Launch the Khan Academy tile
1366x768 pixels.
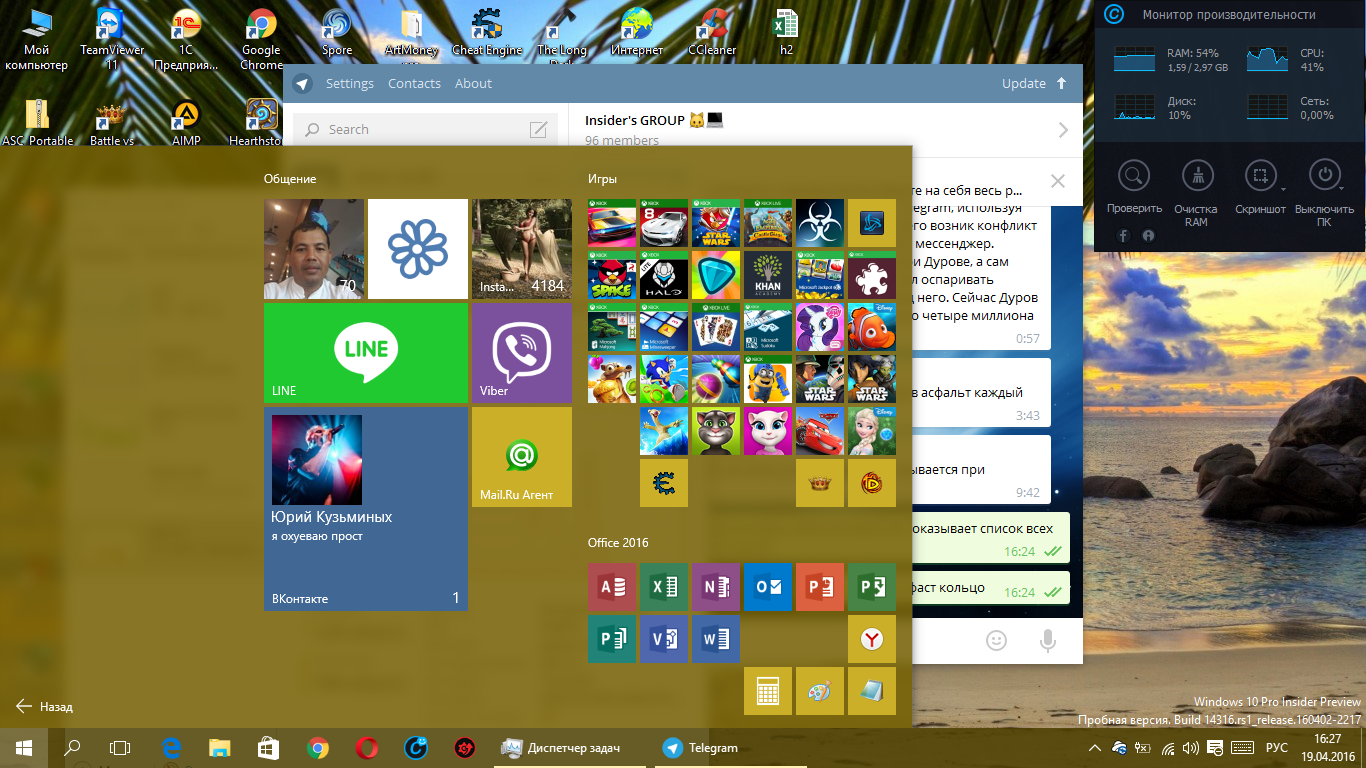tap(768, 275)
